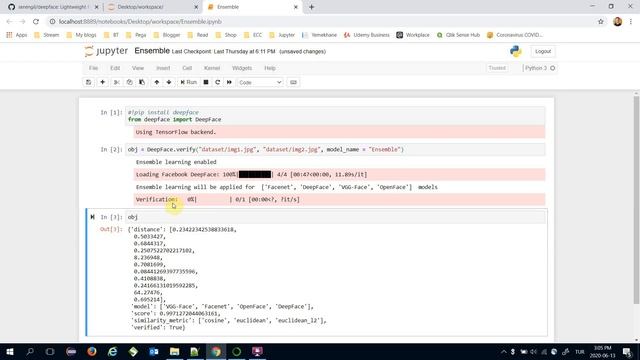Open the Udemy Business bookmark
The image size is (640, 360).
pyautogui.click(x=367, y=35)
